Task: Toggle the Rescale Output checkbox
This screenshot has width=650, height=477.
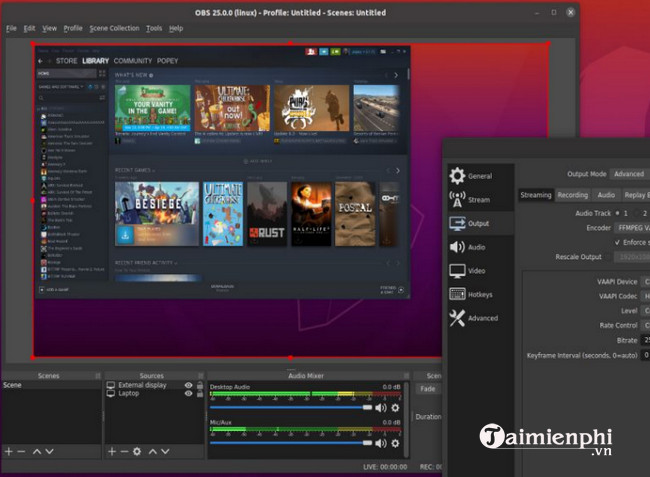Action: pyautogui.click(x=609, y=257)
